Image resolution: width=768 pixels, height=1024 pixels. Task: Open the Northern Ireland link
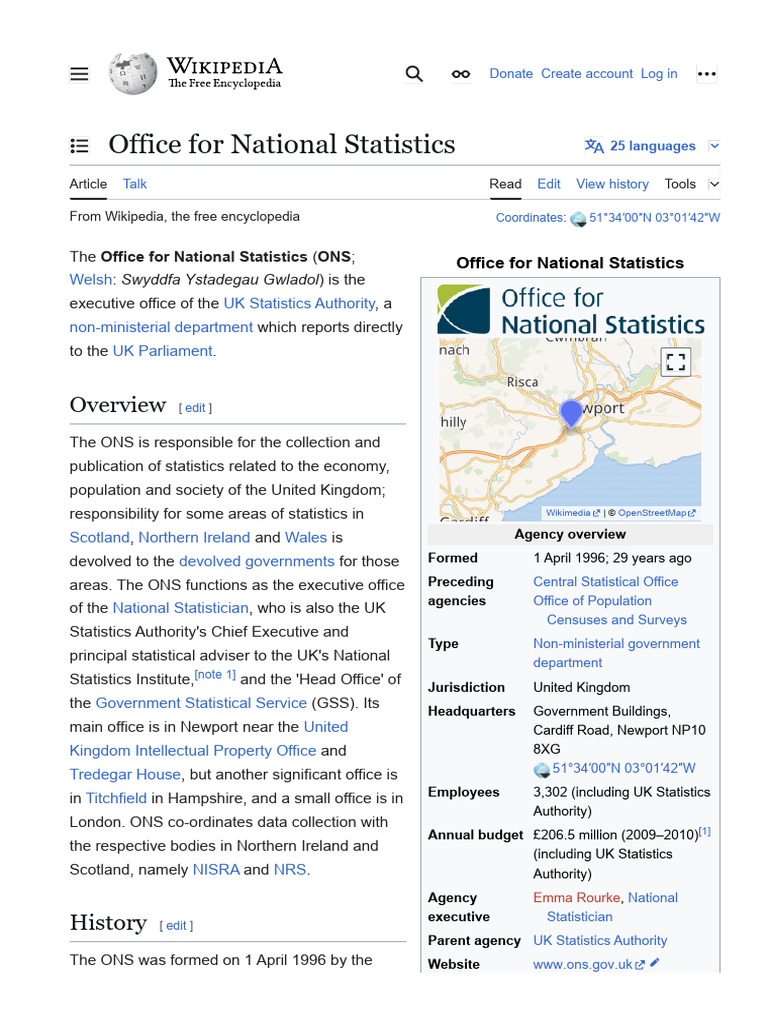[x=194, y=537]
